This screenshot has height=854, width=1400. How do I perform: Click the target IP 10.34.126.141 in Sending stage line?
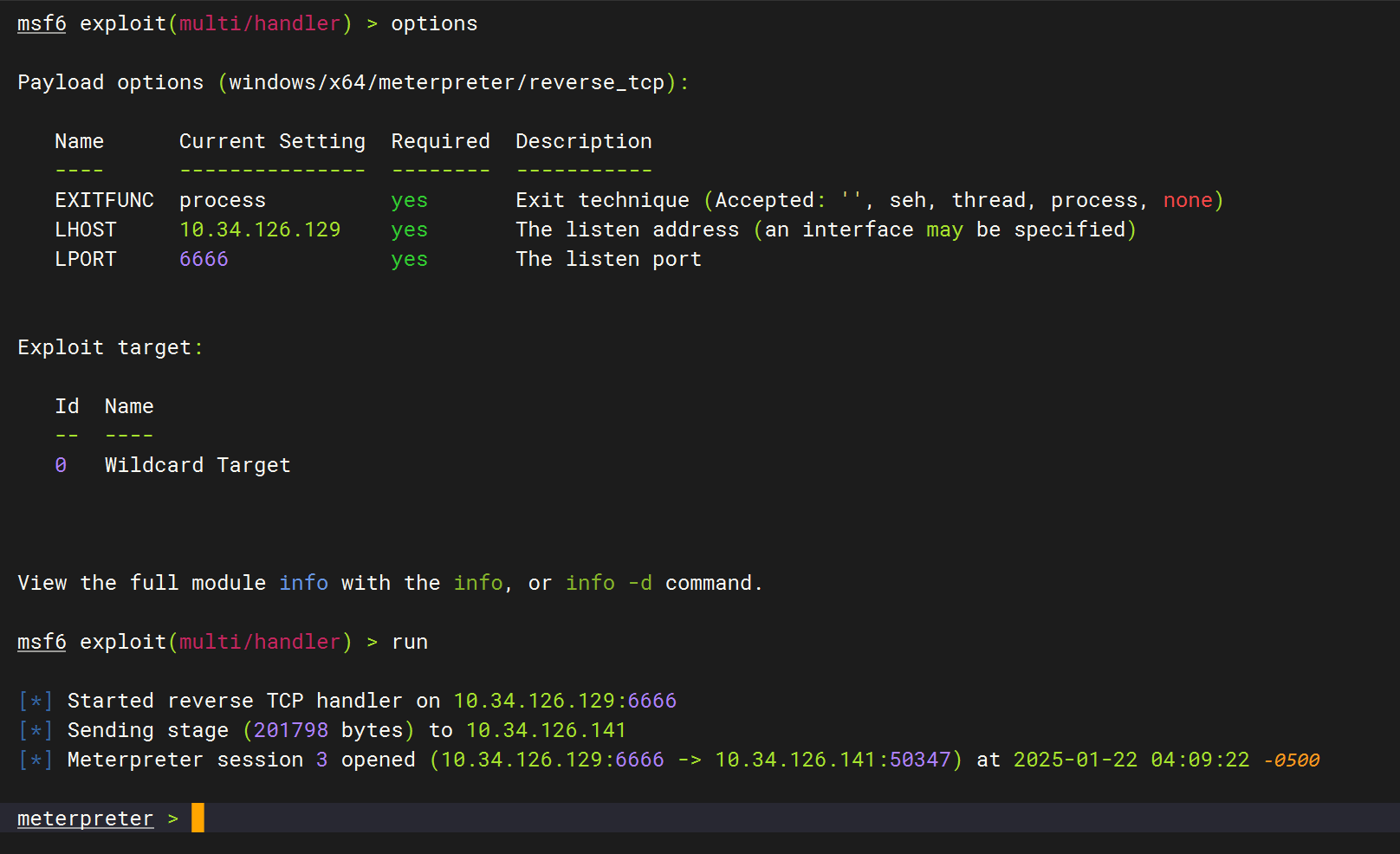coord(546,730)
